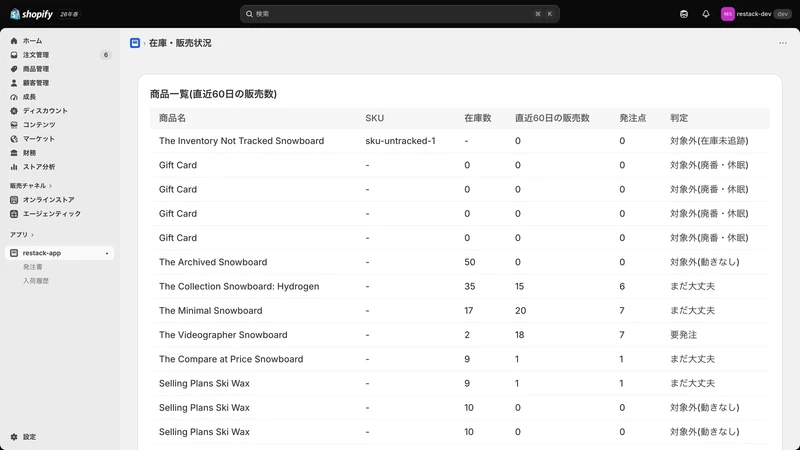Image resolution: width=800 pixels, height=450 pixels.
Task: Click the 判定 column header
Action: [679, 118]
